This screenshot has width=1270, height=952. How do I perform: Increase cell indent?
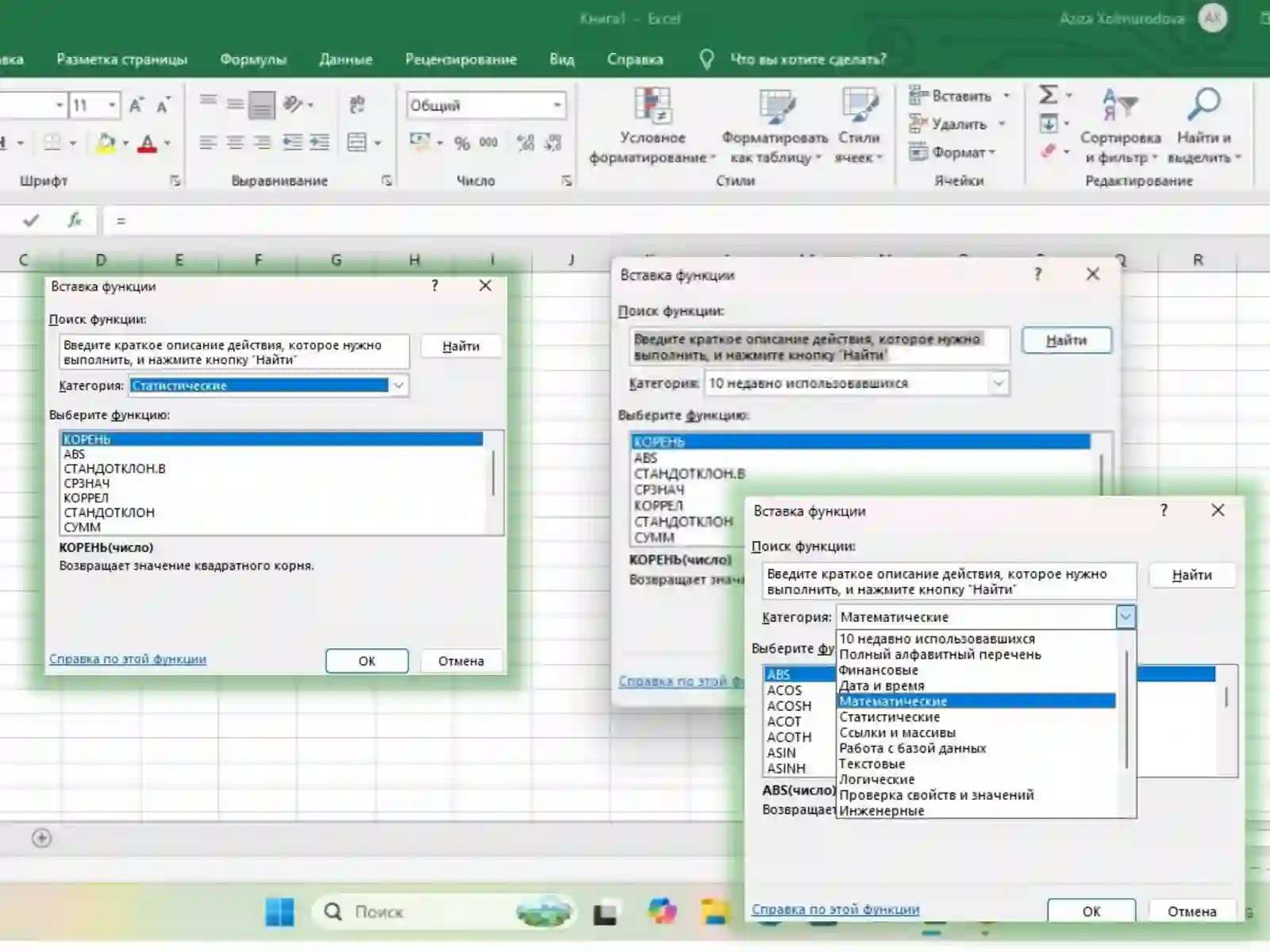pos(319,143)
